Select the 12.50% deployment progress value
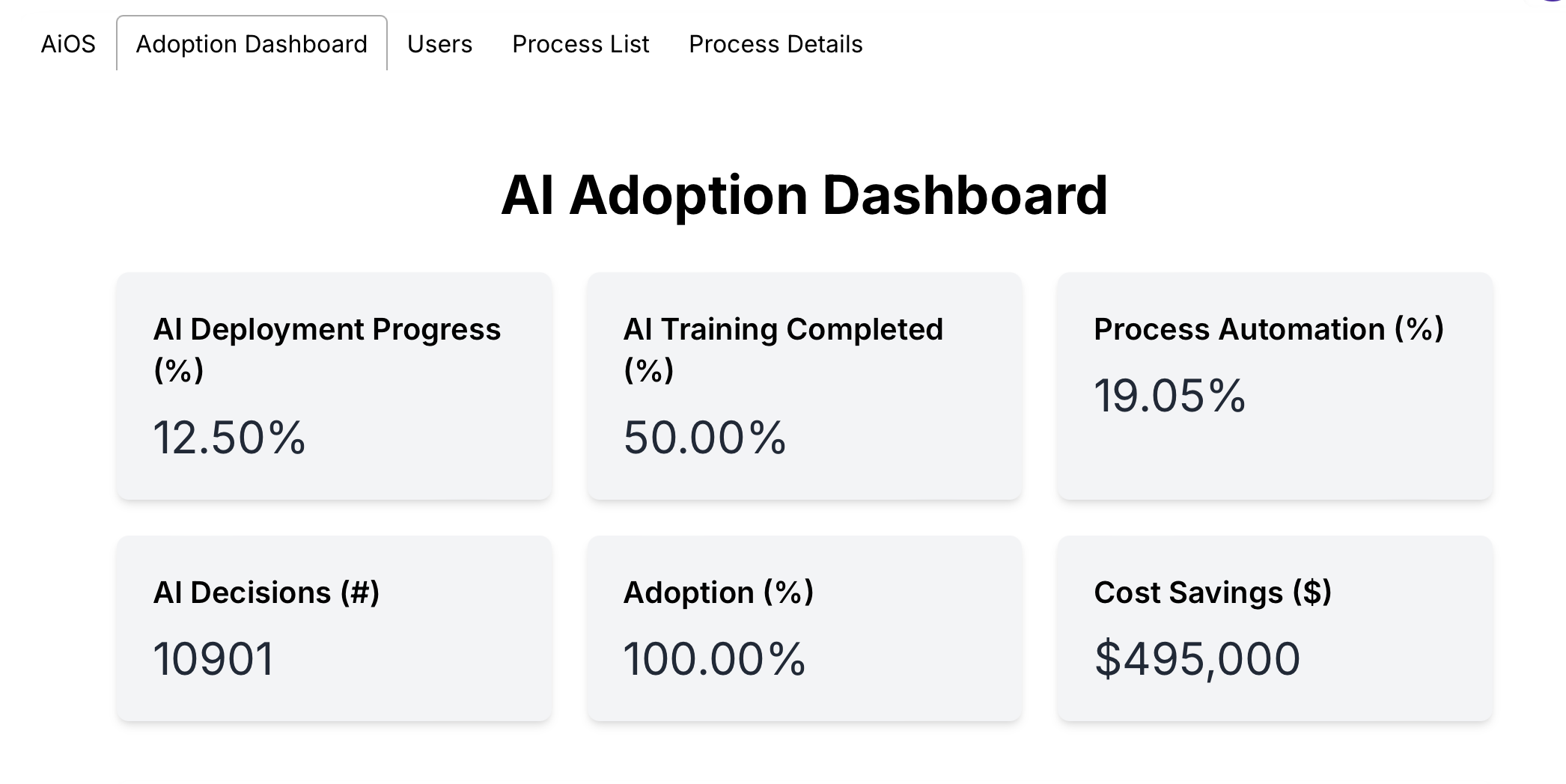The image size is (1566, 784). pyautogui.click(x=229, y=438)
